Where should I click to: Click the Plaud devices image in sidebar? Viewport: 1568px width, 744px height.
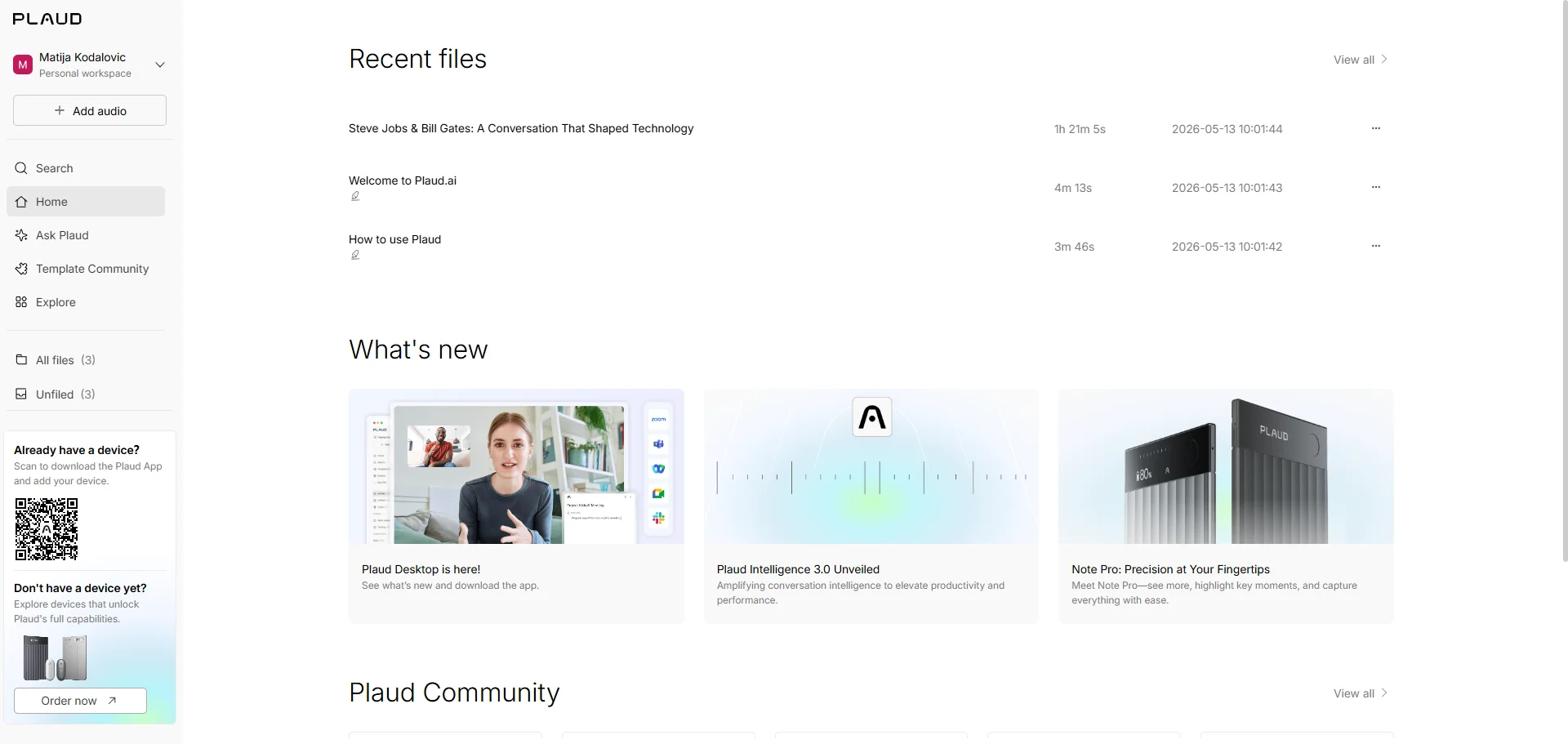[x=55, y=658]
